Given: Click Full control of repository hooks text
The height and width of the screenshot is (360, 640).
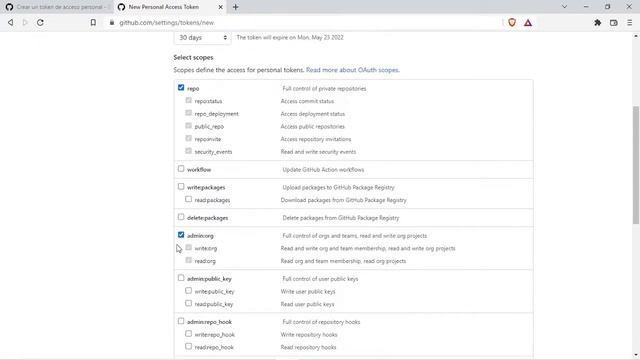Looking at the screenshot, I should click(321, 322).
